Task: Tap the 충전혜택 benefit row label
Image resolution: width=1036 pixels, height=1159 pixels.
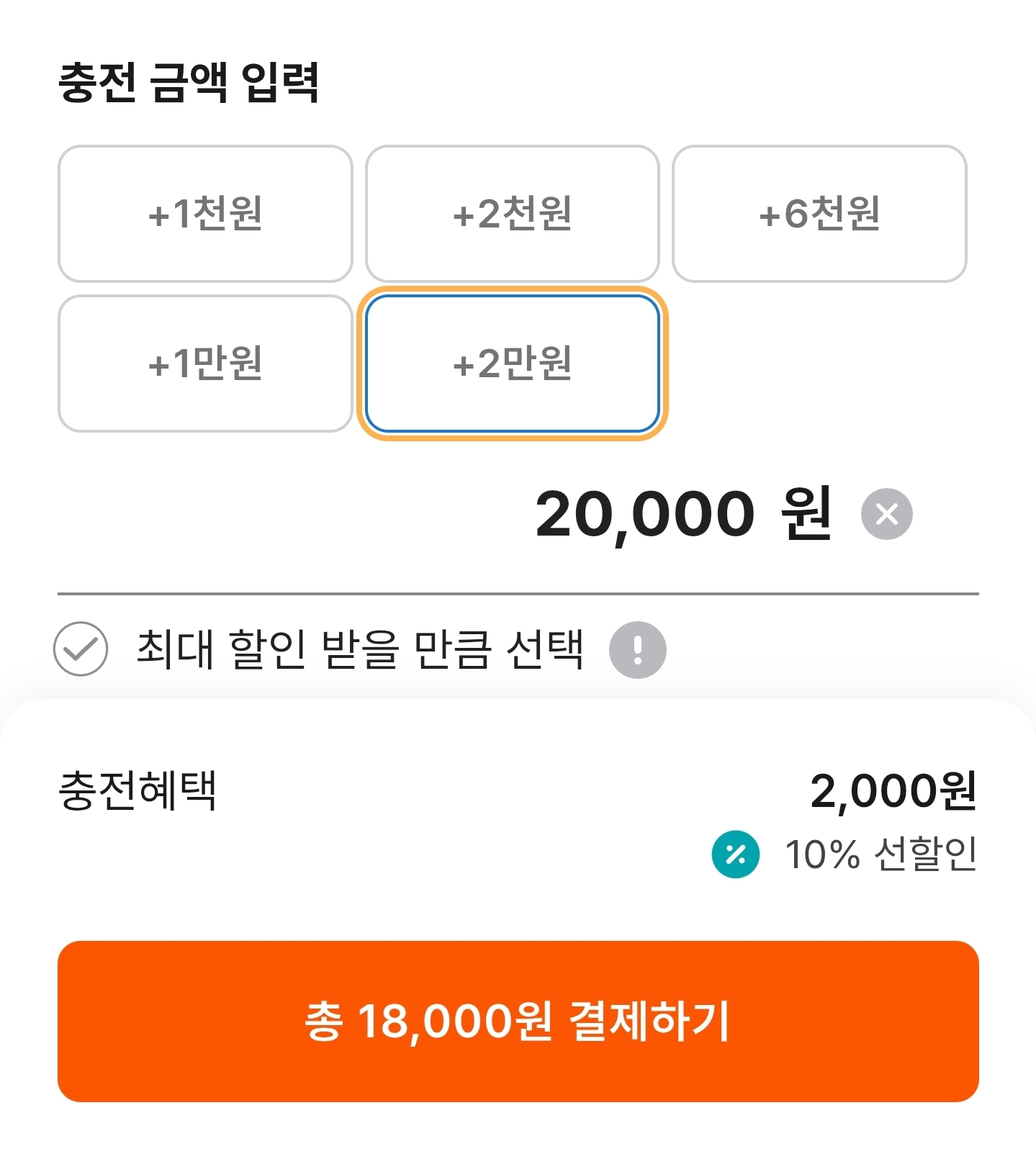Action: pos(138,790)
